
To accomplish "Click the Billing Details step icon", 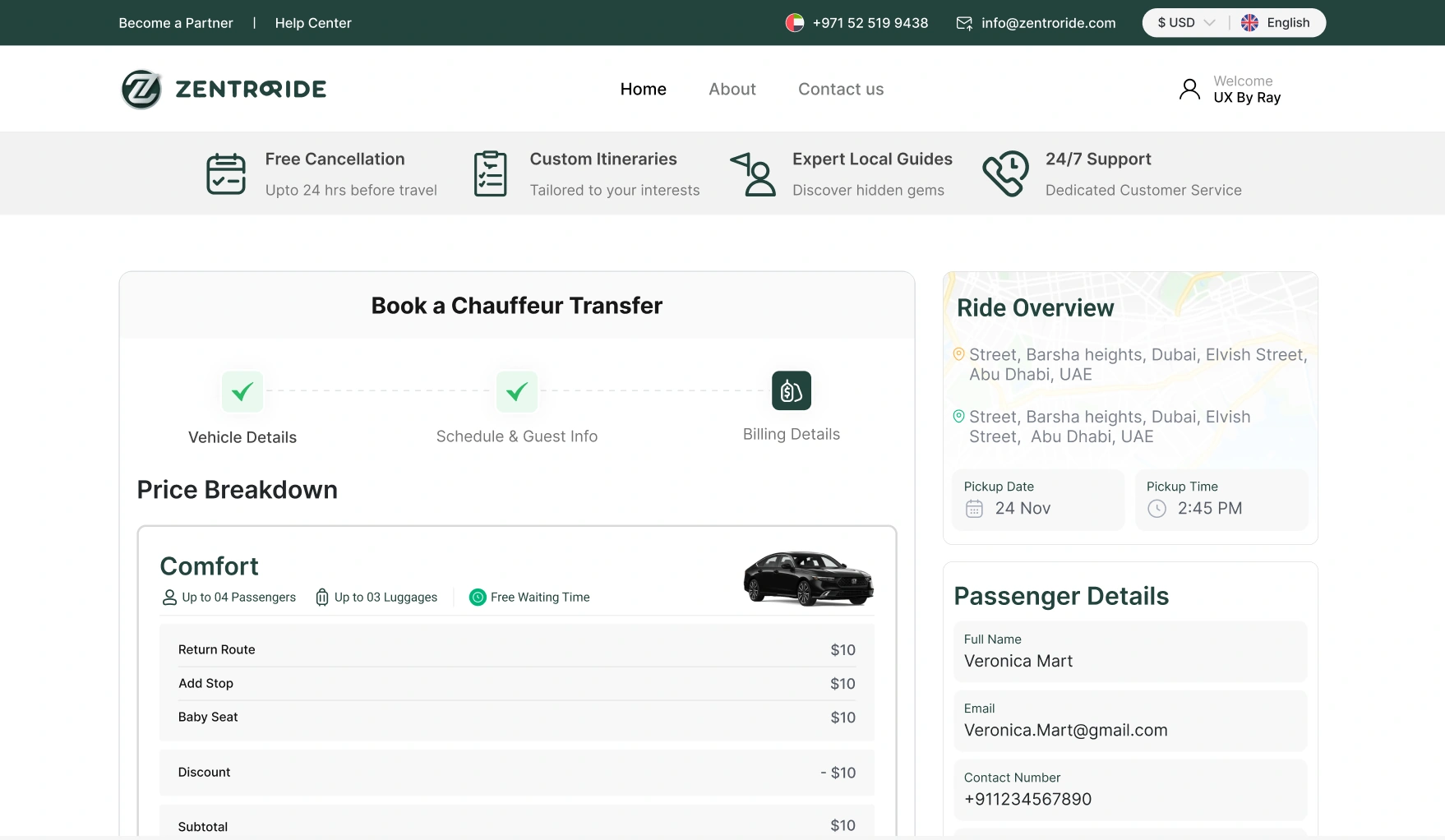I will click(792, 390).
